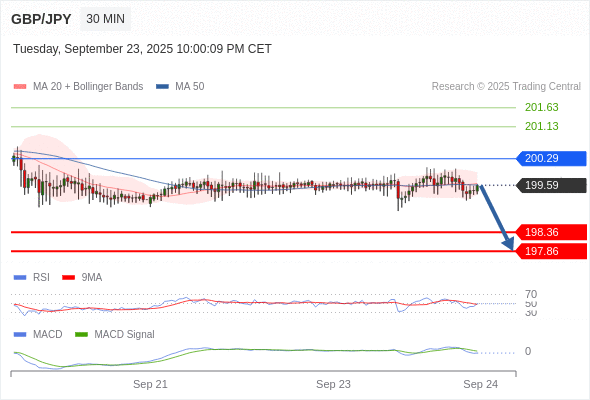Toggle the 9MA red legend entry
This screenshot has height=400, width=590.
[x=82, y=278]
